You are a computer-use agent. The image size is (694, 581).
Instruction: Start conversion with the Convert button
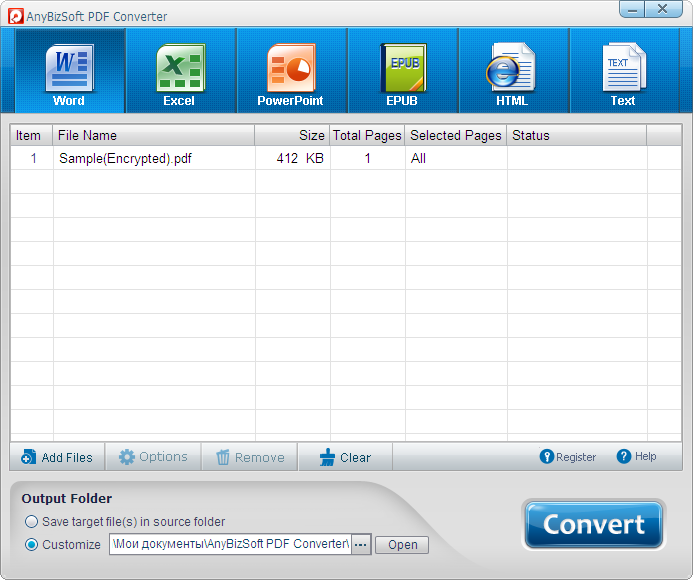click(x=594, y=525)
